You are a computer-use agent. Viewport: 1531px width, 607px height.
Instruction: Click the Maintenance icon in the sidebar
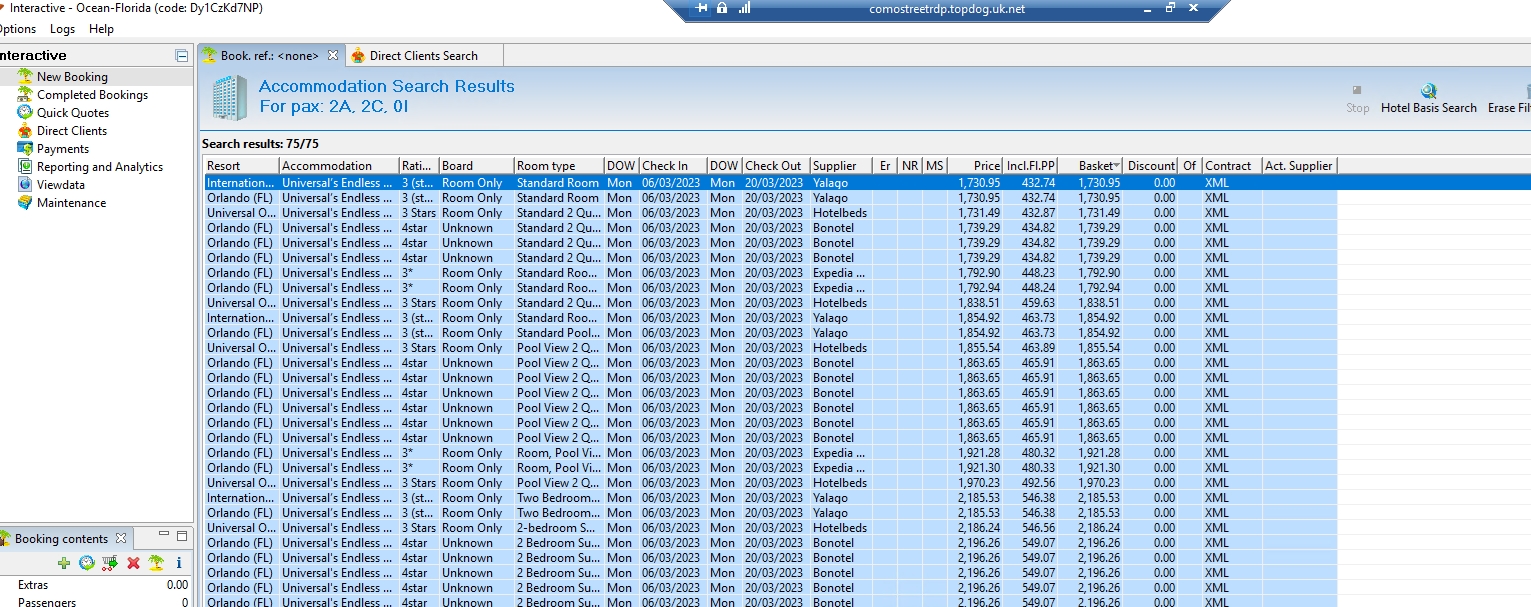(x=25, y=203)
